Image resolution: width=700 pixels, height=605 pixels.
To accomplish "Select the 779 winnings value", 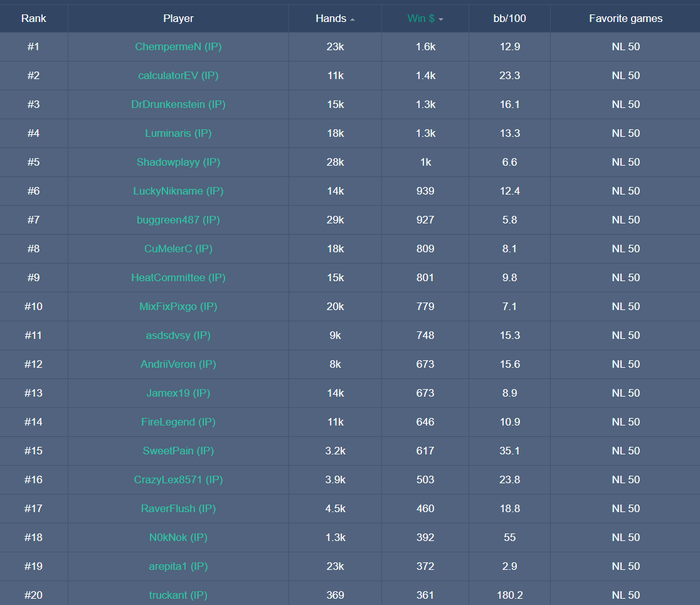I will (425, 307).
